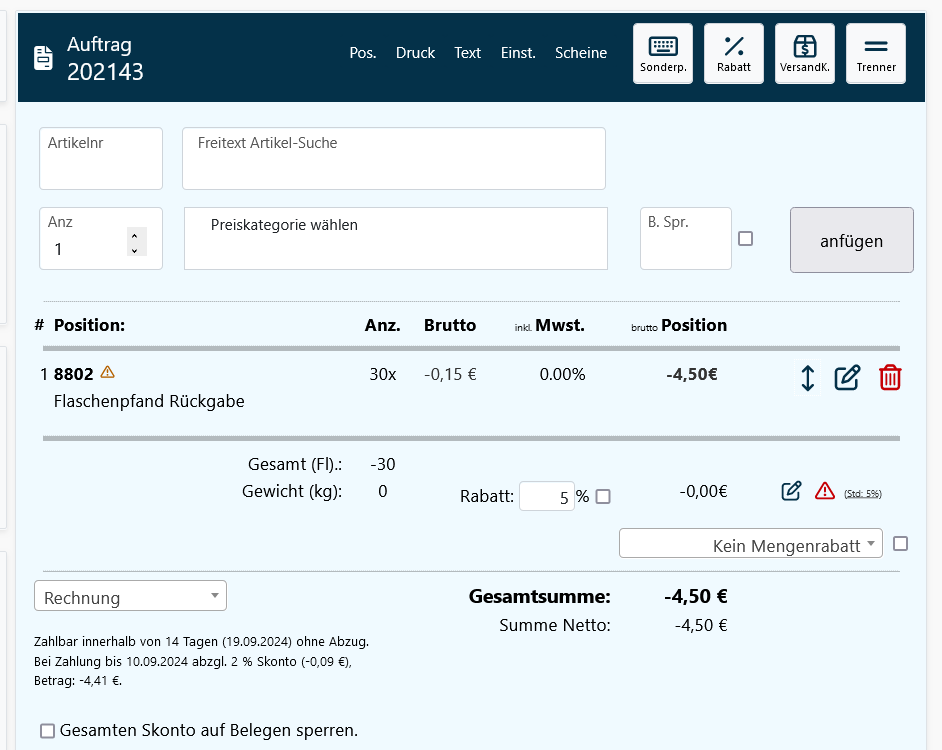Click the edit icon in Rabatt row

click(791, 491)
